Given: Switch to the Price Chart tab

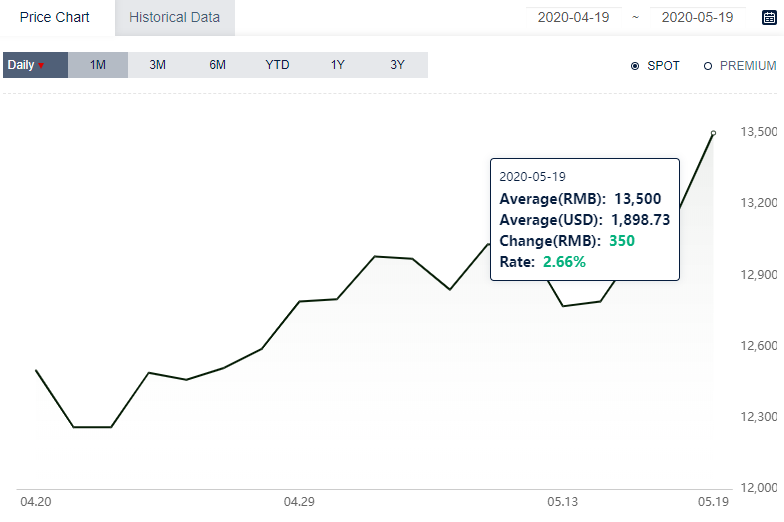Looking at the screenshot, I should (54, 18).
